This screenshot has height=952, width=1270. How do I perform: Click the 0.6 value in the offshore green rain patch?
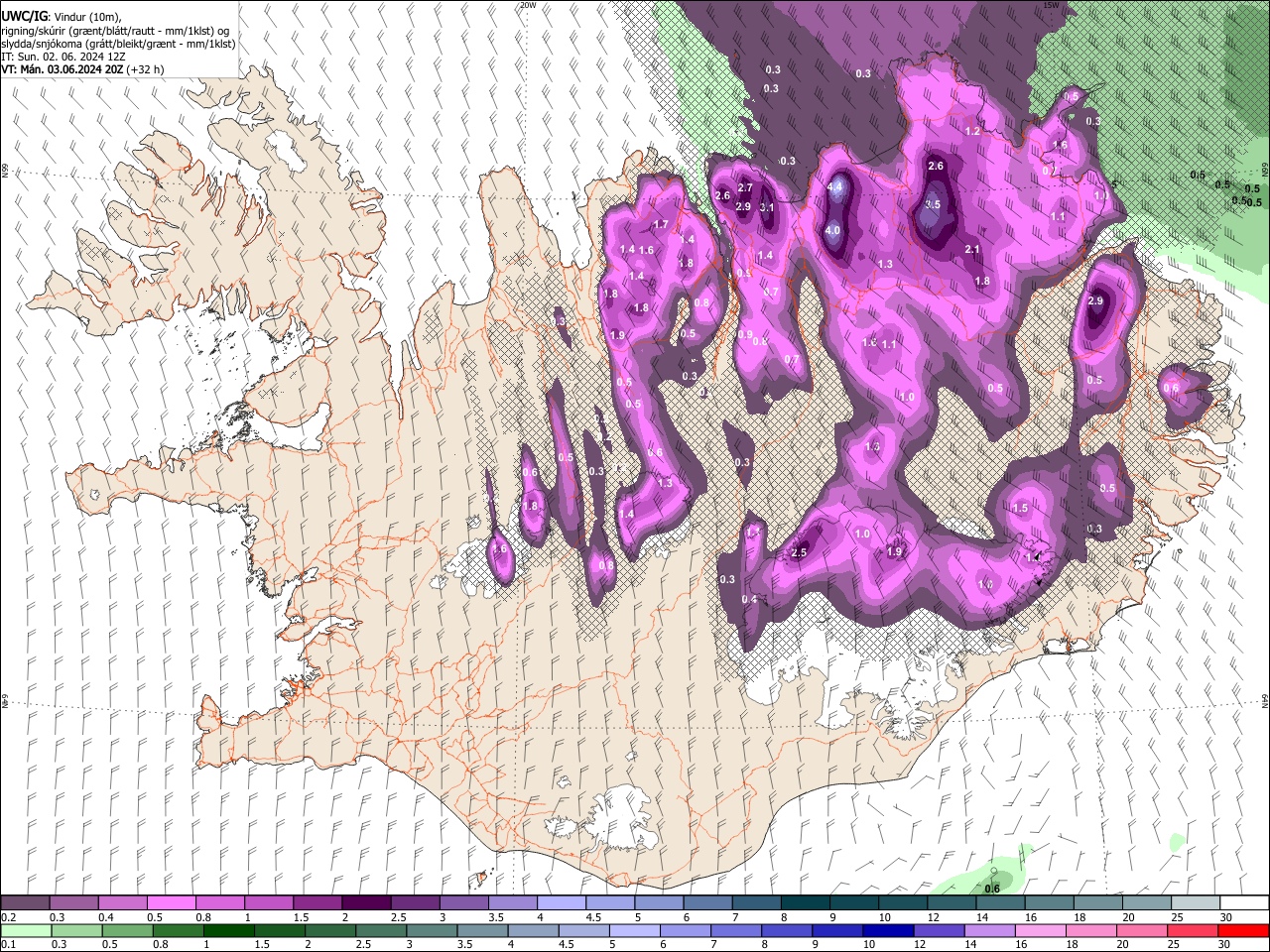991,889
